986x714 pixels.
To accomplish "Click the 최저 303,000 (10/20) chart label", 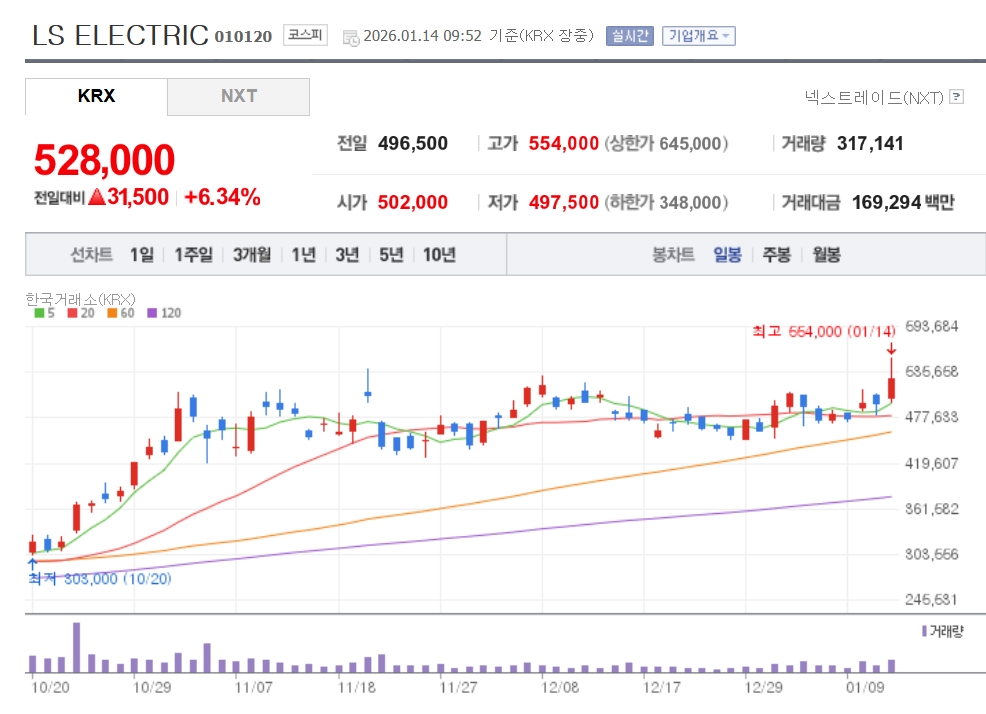I will [x=100, y=579].
